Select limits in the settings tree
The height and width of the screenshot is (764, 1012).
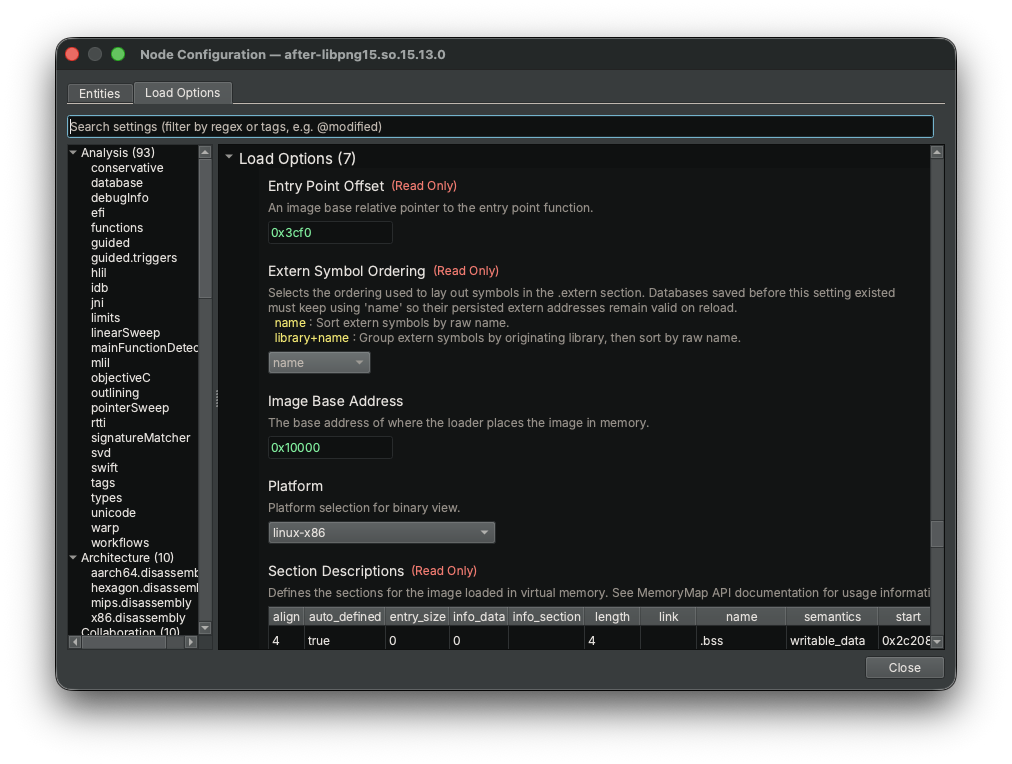(105, 317)
